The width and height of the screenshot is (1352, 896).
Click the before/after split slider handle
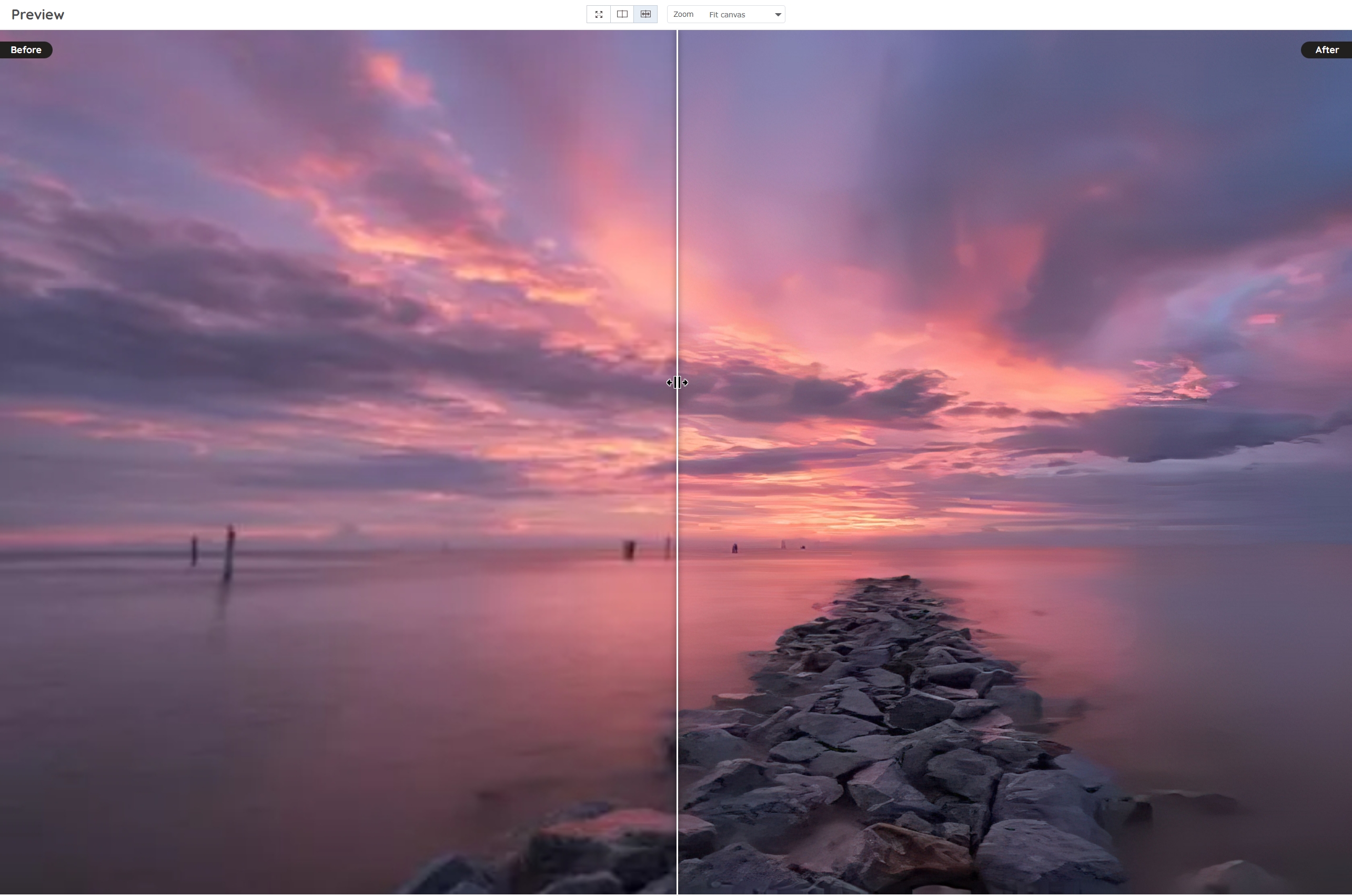(x=678, y=382)
